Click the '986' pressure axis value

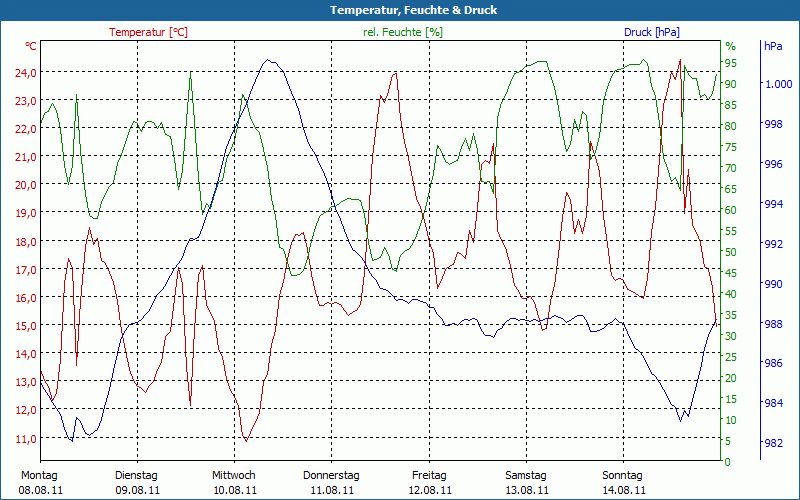tap(773, 363)
